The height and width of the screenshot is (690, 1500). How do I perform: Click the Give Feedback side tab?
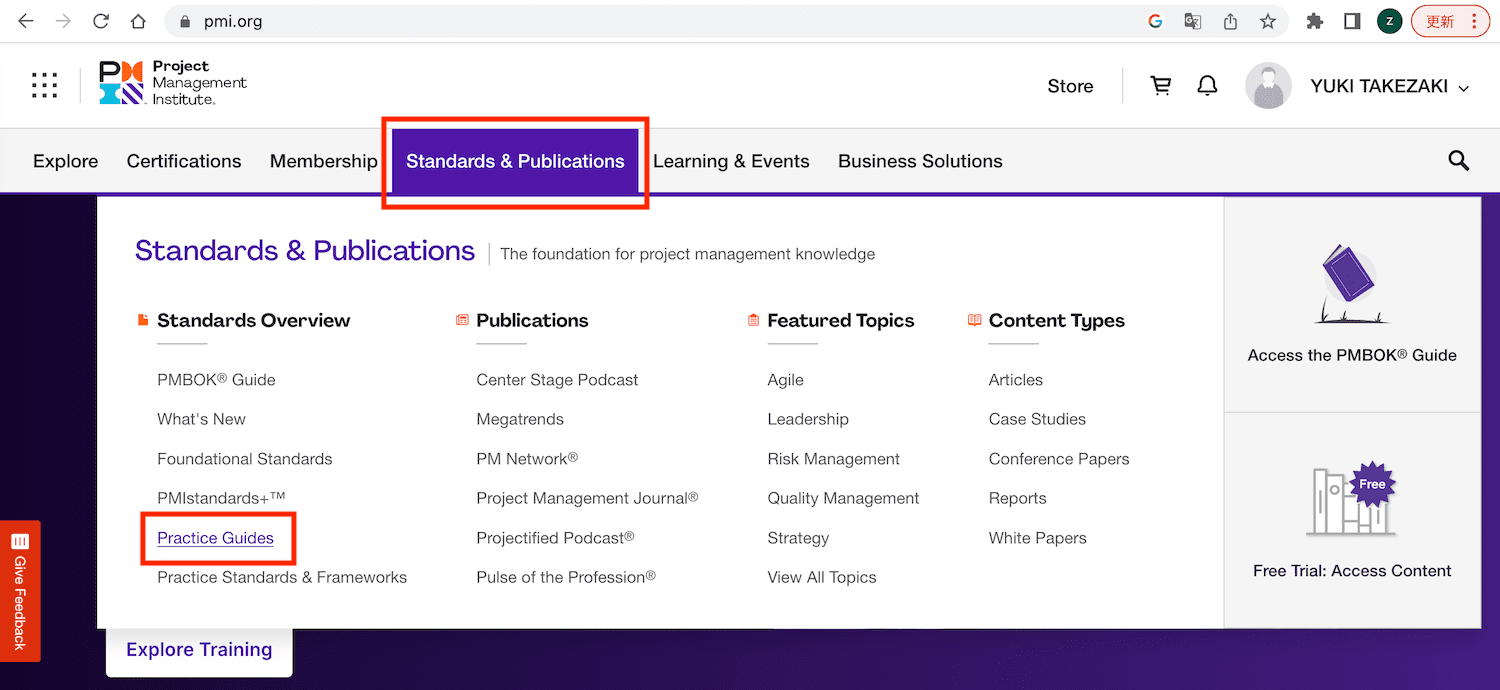(x=20, y=590)
